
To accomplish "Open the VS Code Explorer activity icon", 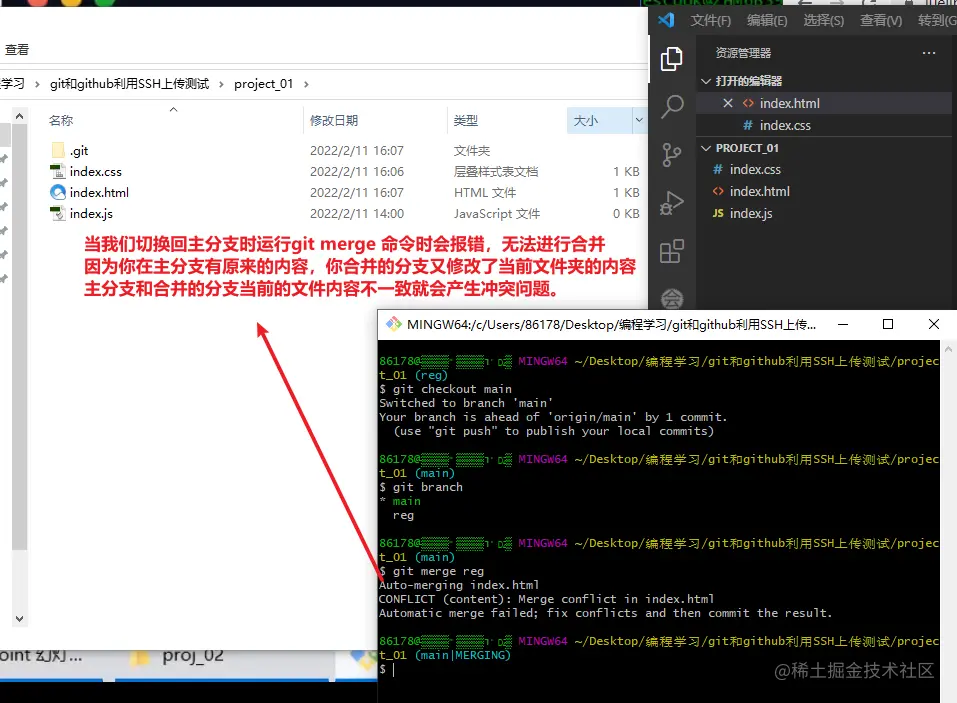I will pos(671,59).
